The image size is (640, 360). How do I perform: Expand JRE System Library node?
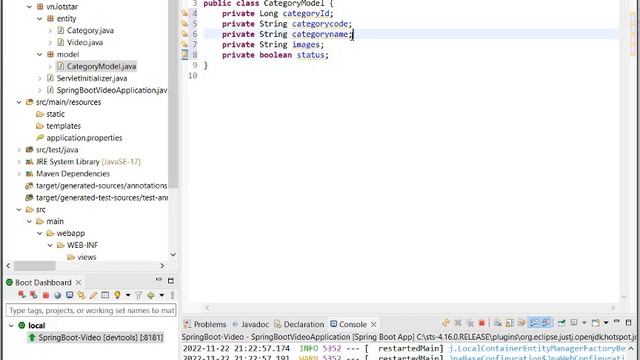tap(19, 162)
